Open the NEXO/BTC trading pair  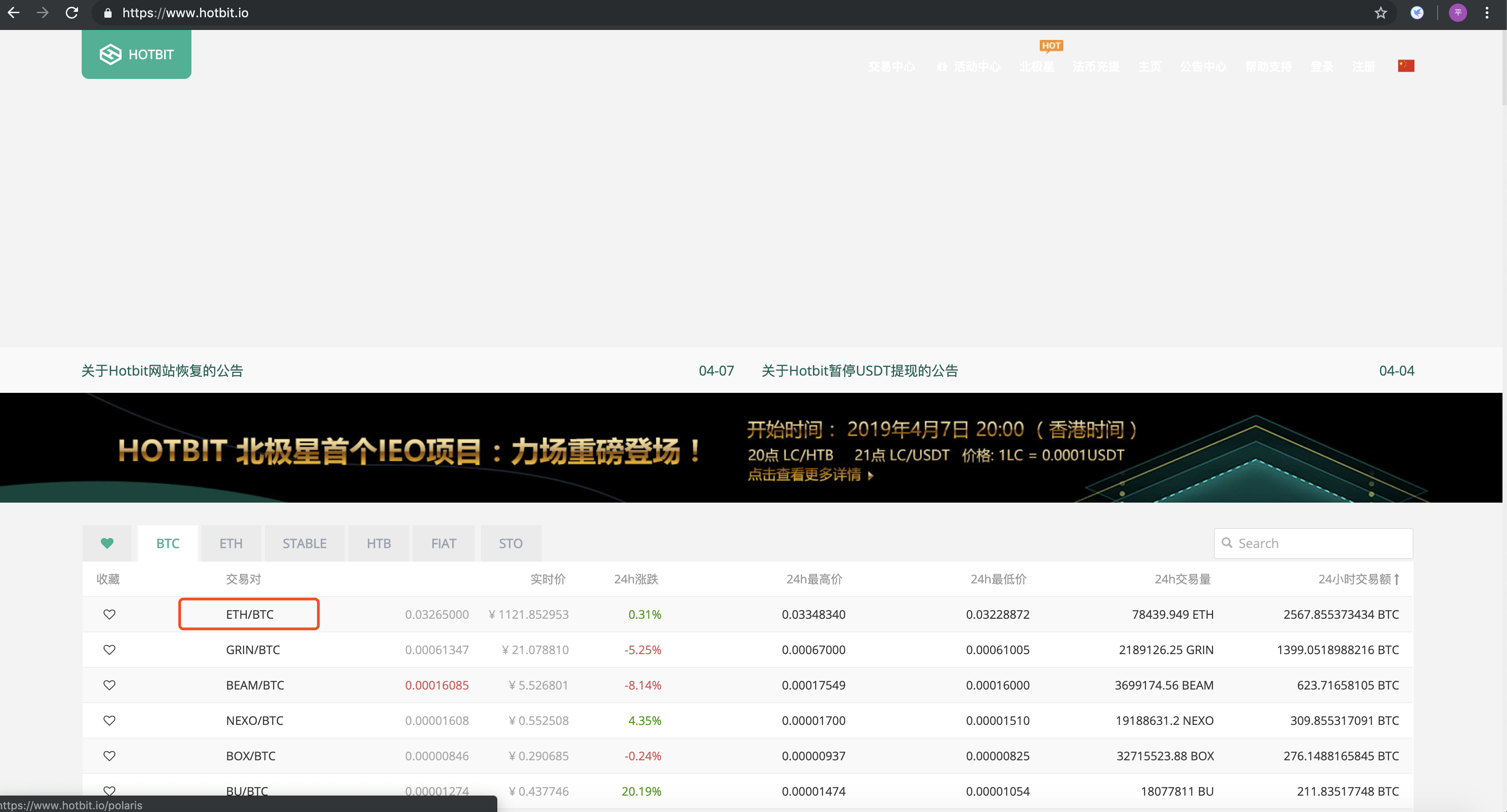pyautogui.click(x=254, y=720)
